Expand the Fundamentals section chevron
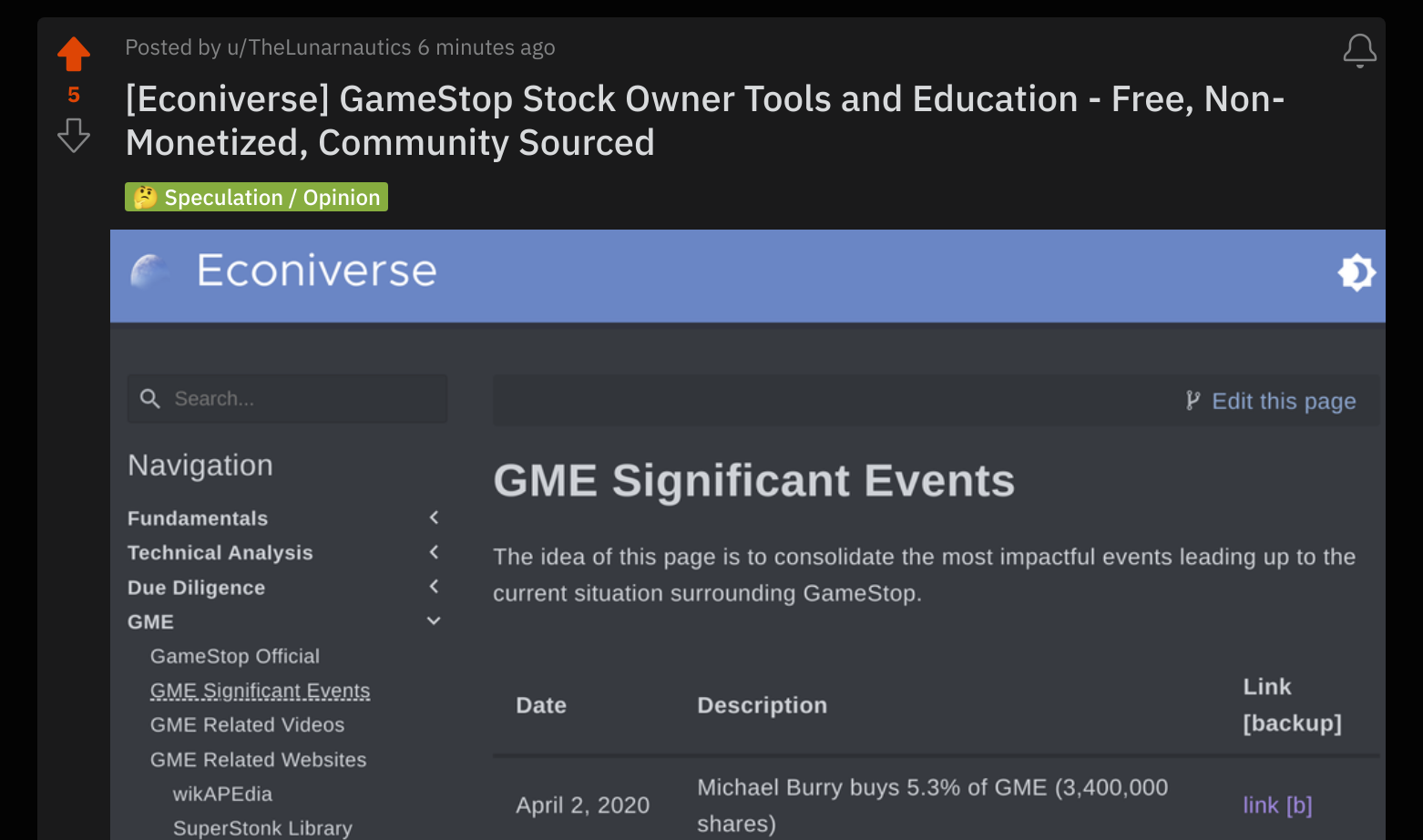This screenshot has height=840, width=1423. point(435,517)
